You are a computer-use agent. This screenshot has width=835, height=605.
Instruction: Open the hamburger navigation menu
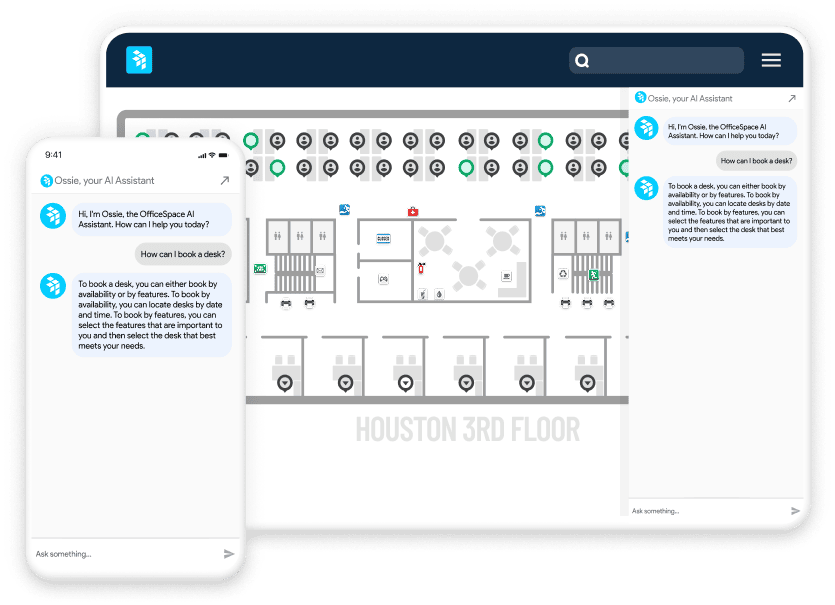771,60
